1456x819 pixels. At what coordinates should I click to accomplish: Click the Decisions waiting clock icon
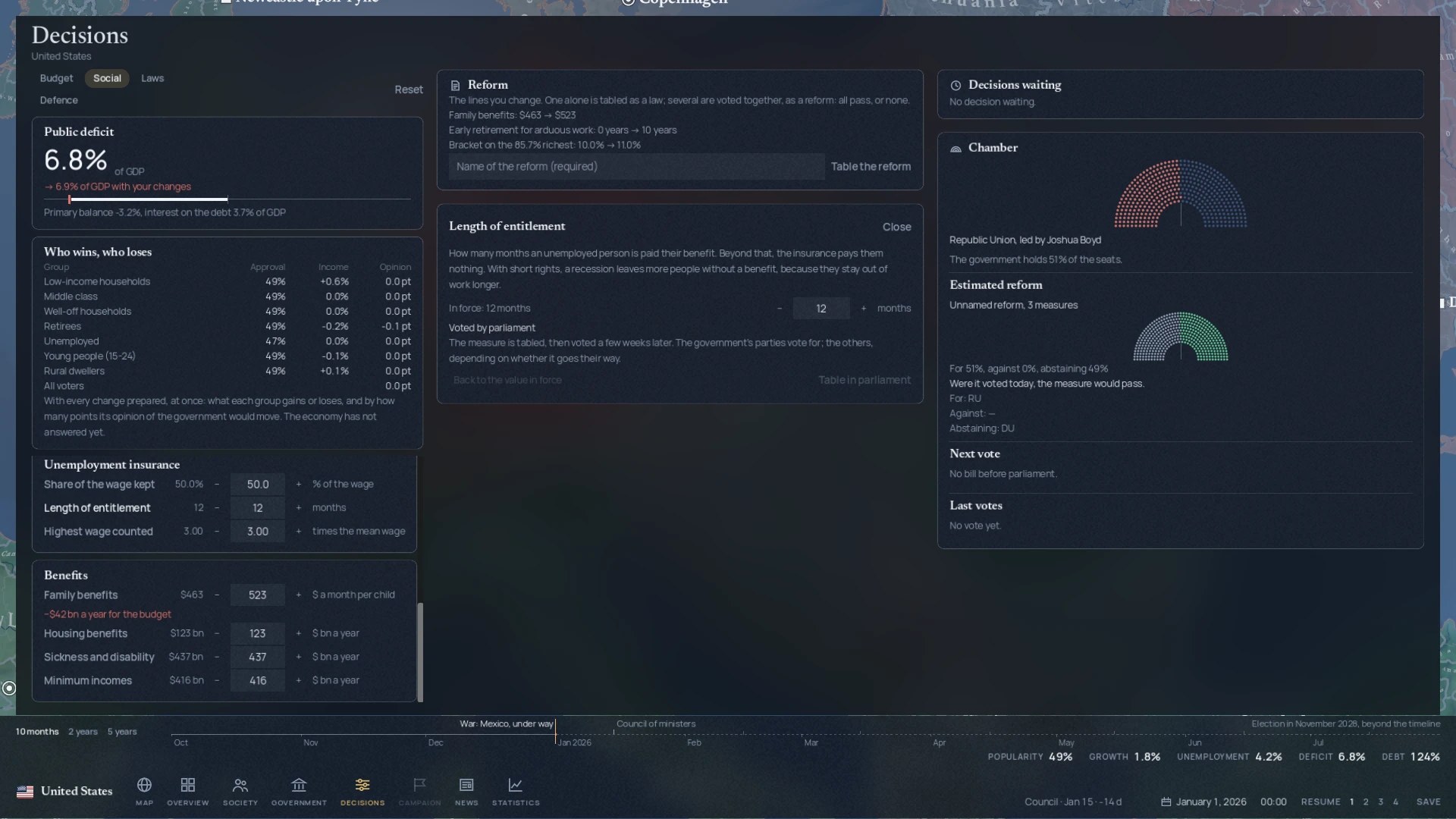[x=955, y=86]
